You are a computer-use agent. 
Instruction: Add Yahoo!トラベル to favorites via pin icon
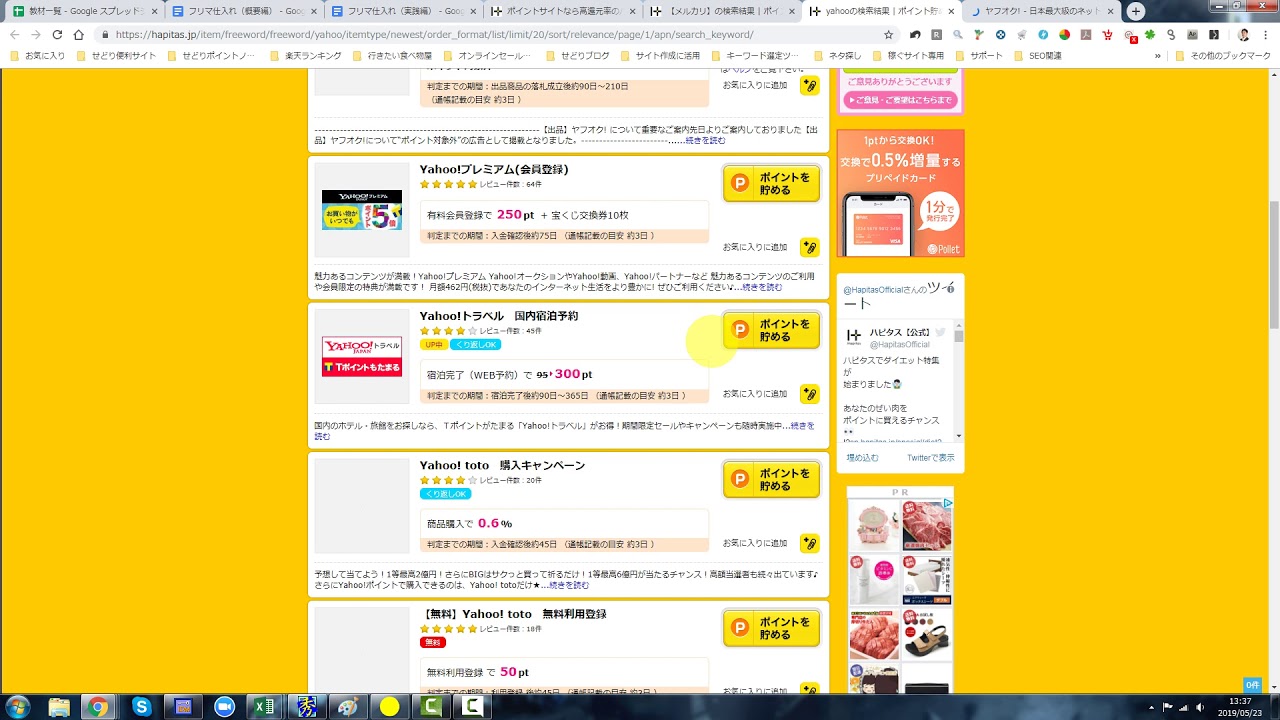(810, 394)
